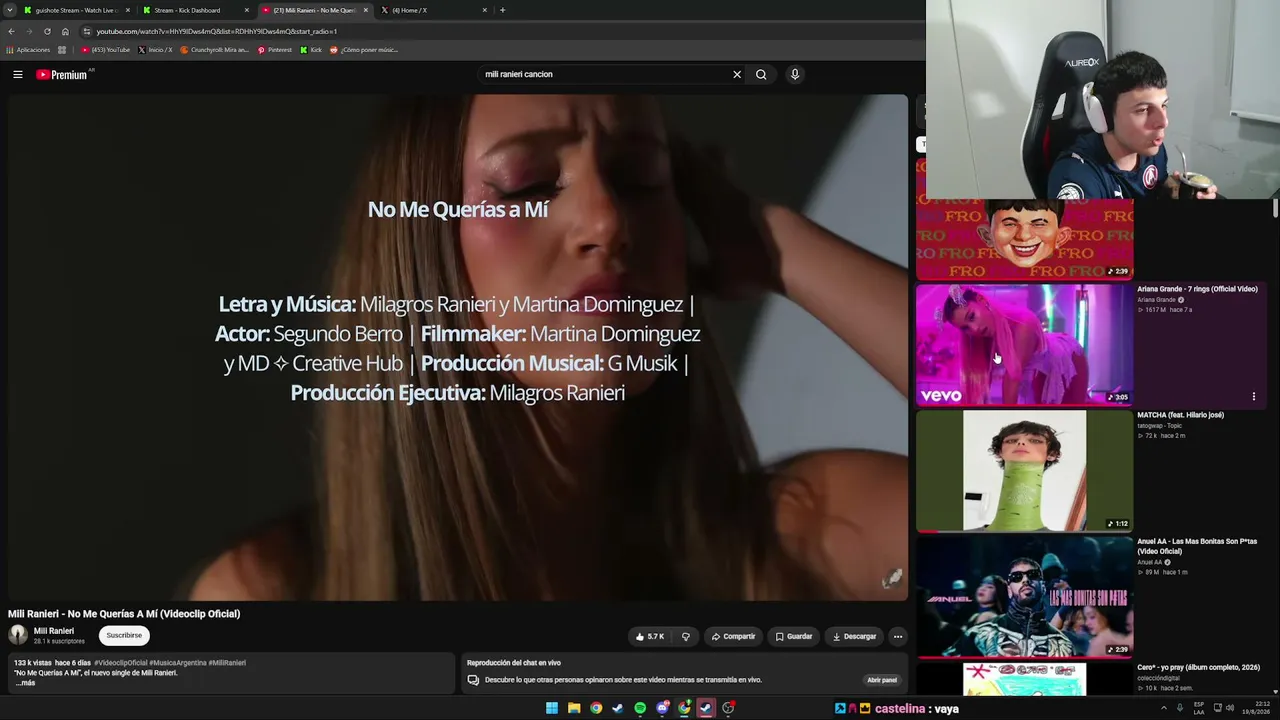Open Windows Start menu
Screen dimensions: 1280x720
[x=551, y=708]
